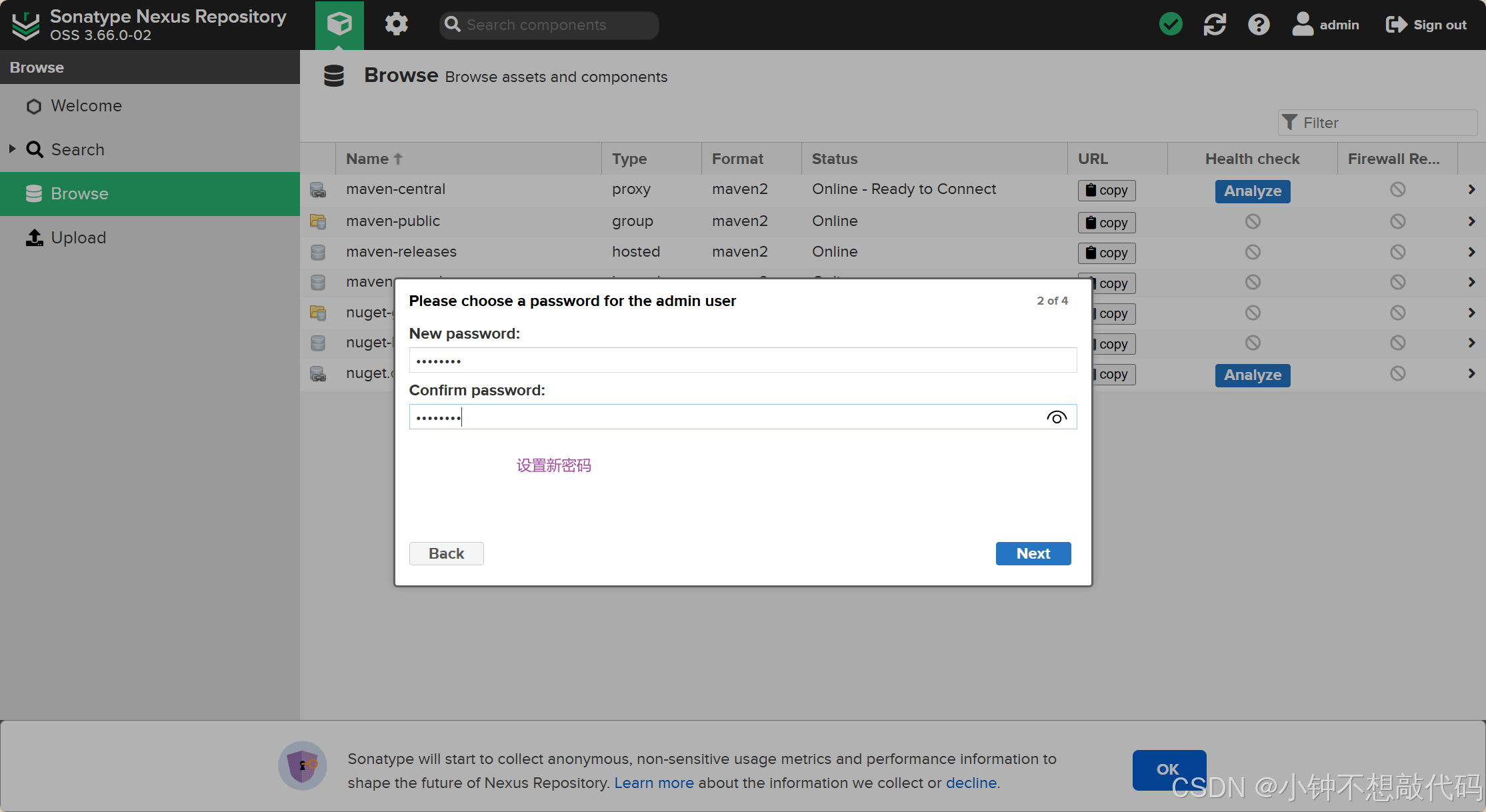
Task: Open the admin user account
Action: (x=1325, y=25)
